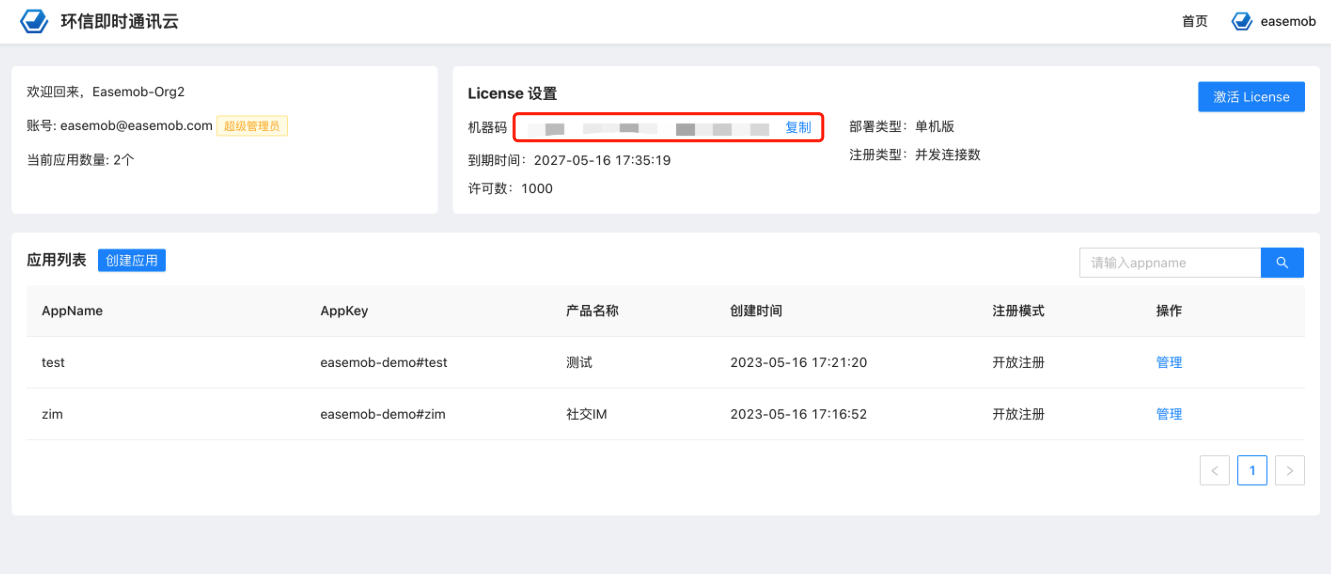
Task: Click the 部署类型 单机版 text
Action: click(901, 126)
